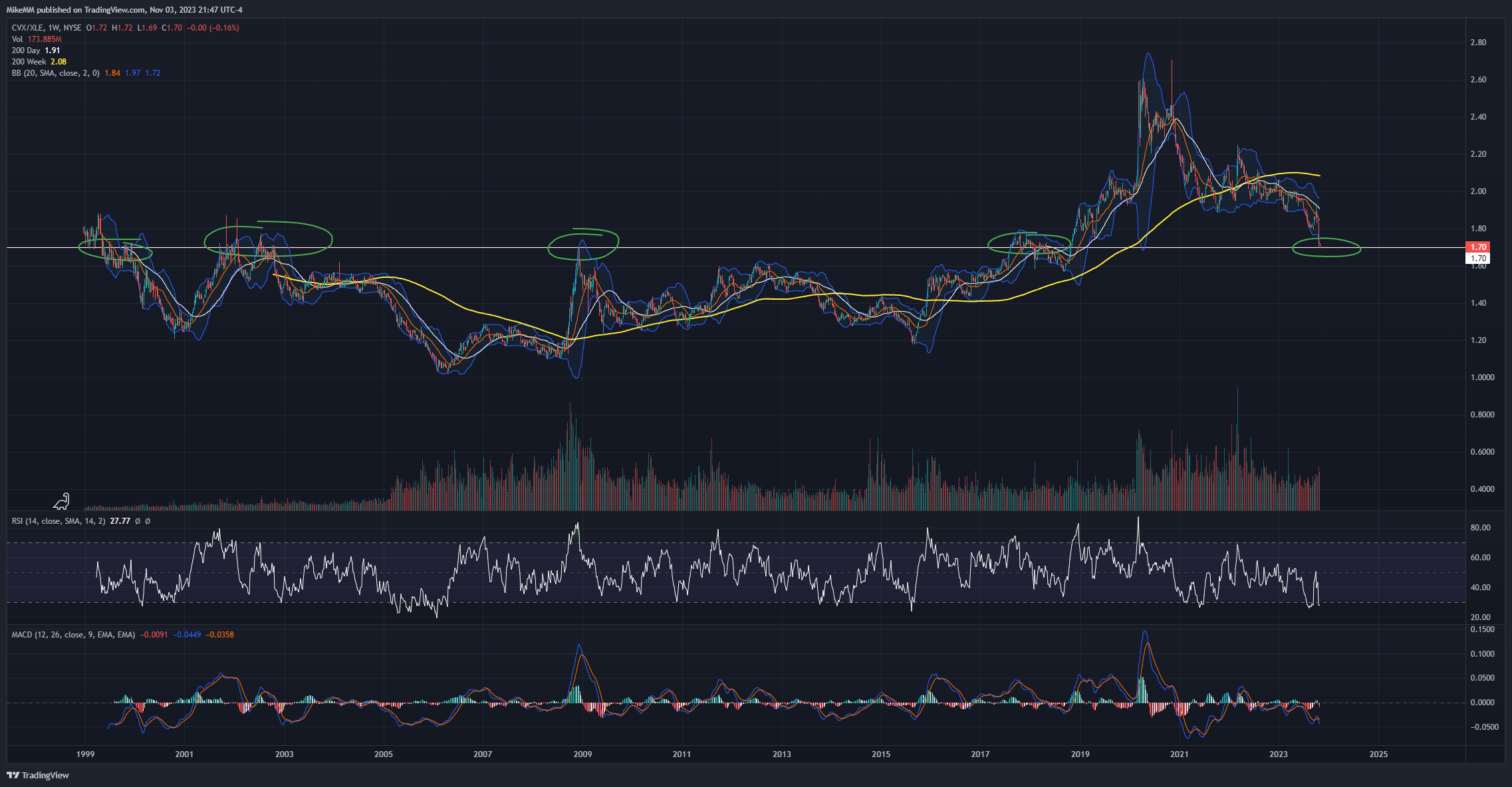Click the MACD (12, 26, close, 9, EMA, EMA) legend
This screenshot has width=1512, height=787.
click(x=73, y=635)
